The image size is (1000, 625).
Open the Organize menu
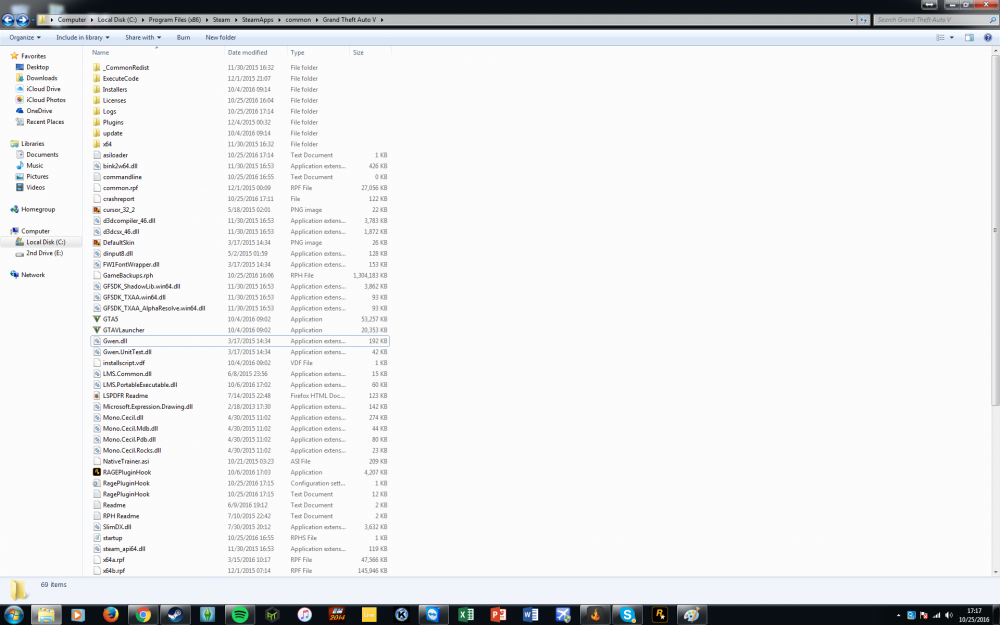pyautogui.click(x=25, y=38)
